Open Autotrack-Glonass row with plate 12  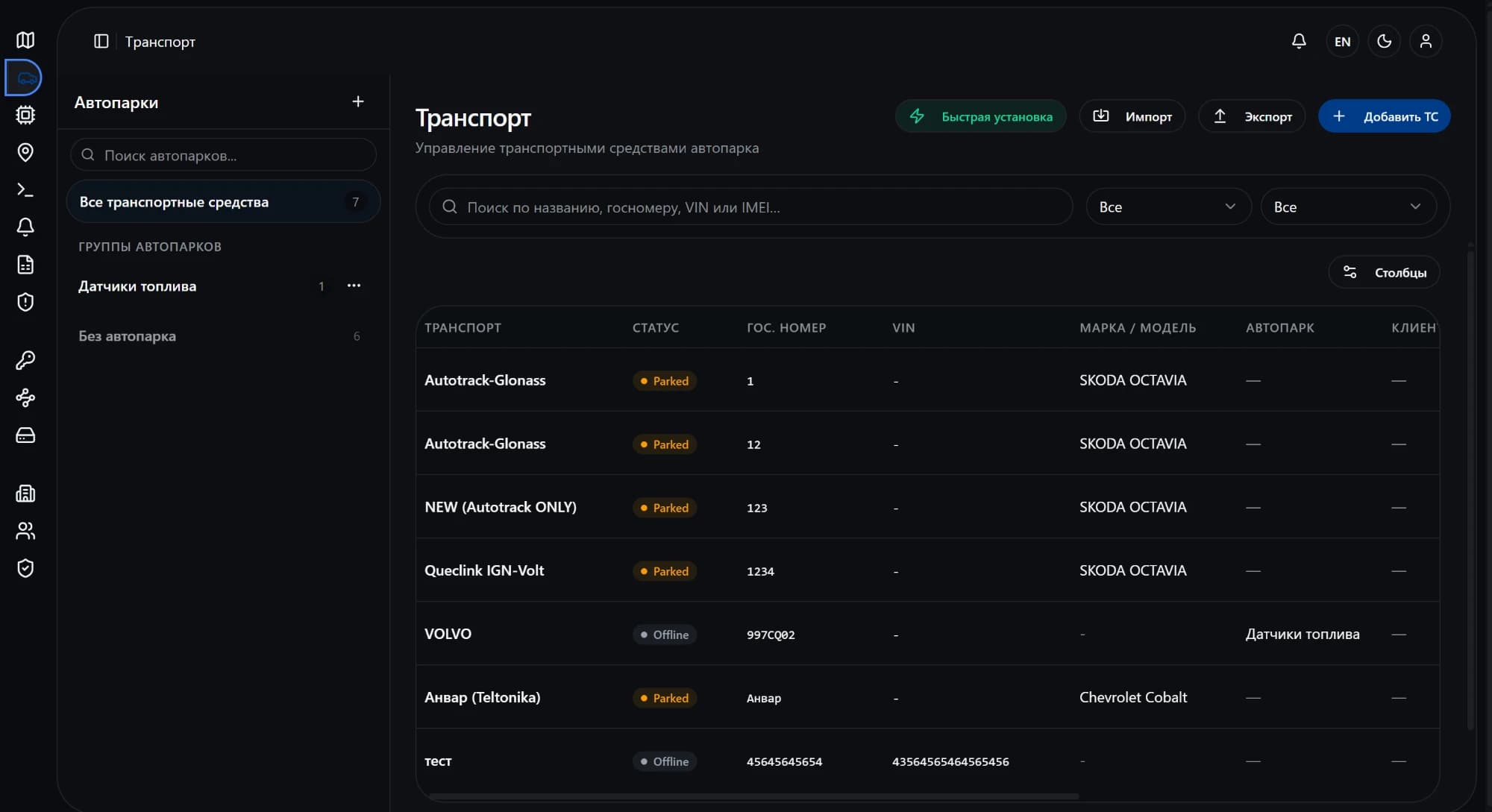coord(927,444)
